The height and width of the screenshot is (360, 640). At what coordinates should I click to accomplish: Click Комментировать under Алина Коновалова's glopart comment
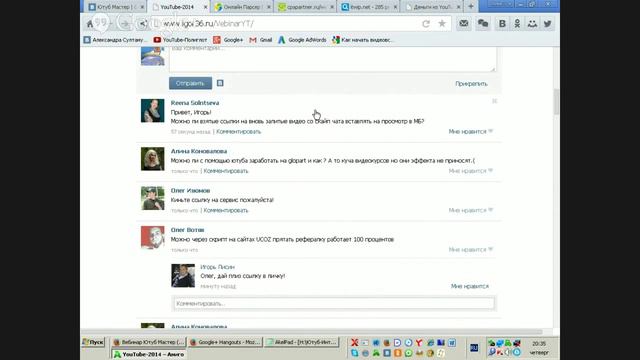226,171
